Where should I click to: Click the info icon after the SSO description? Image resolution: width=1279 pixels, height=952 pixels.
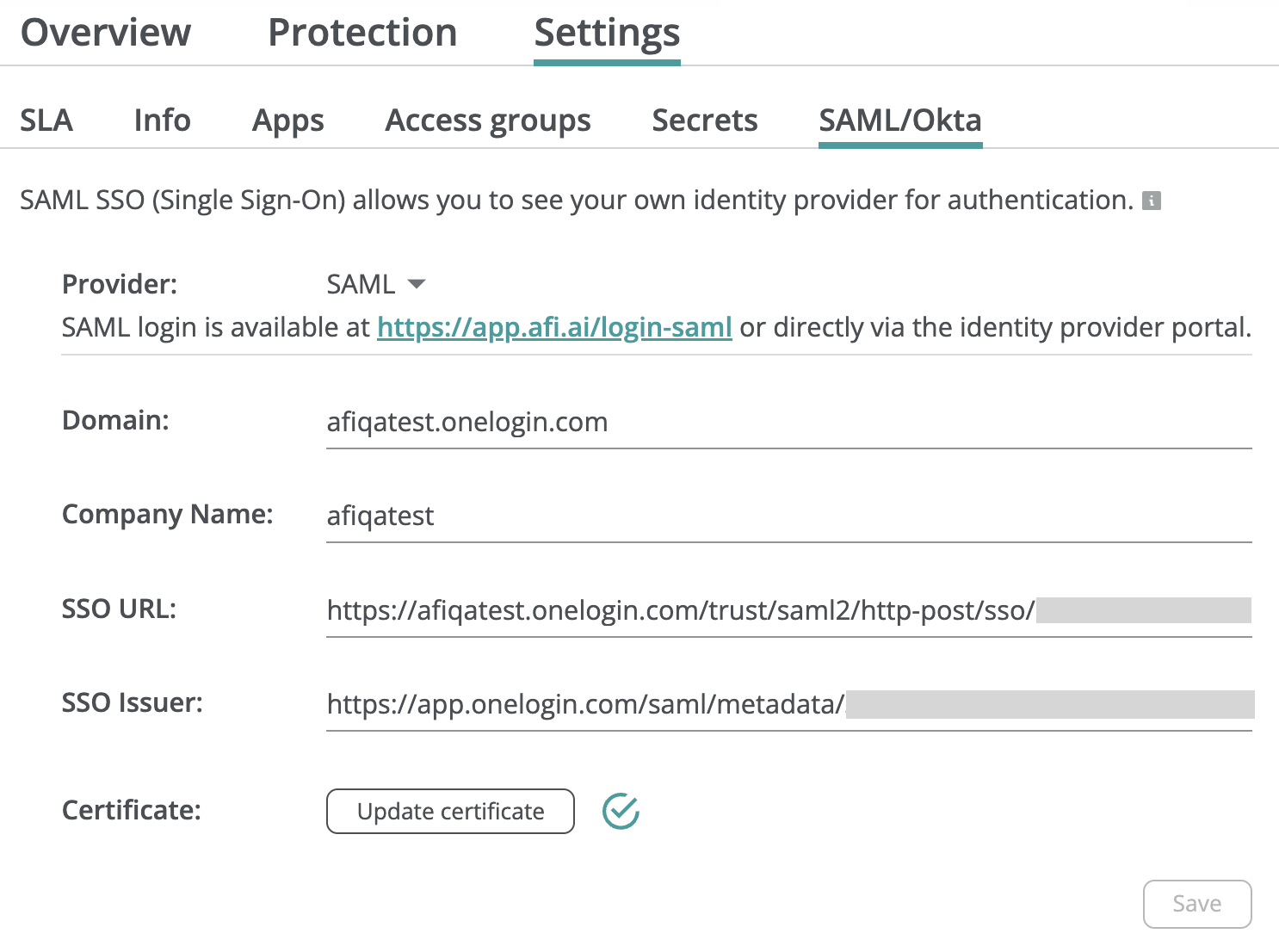[1151, 201]
